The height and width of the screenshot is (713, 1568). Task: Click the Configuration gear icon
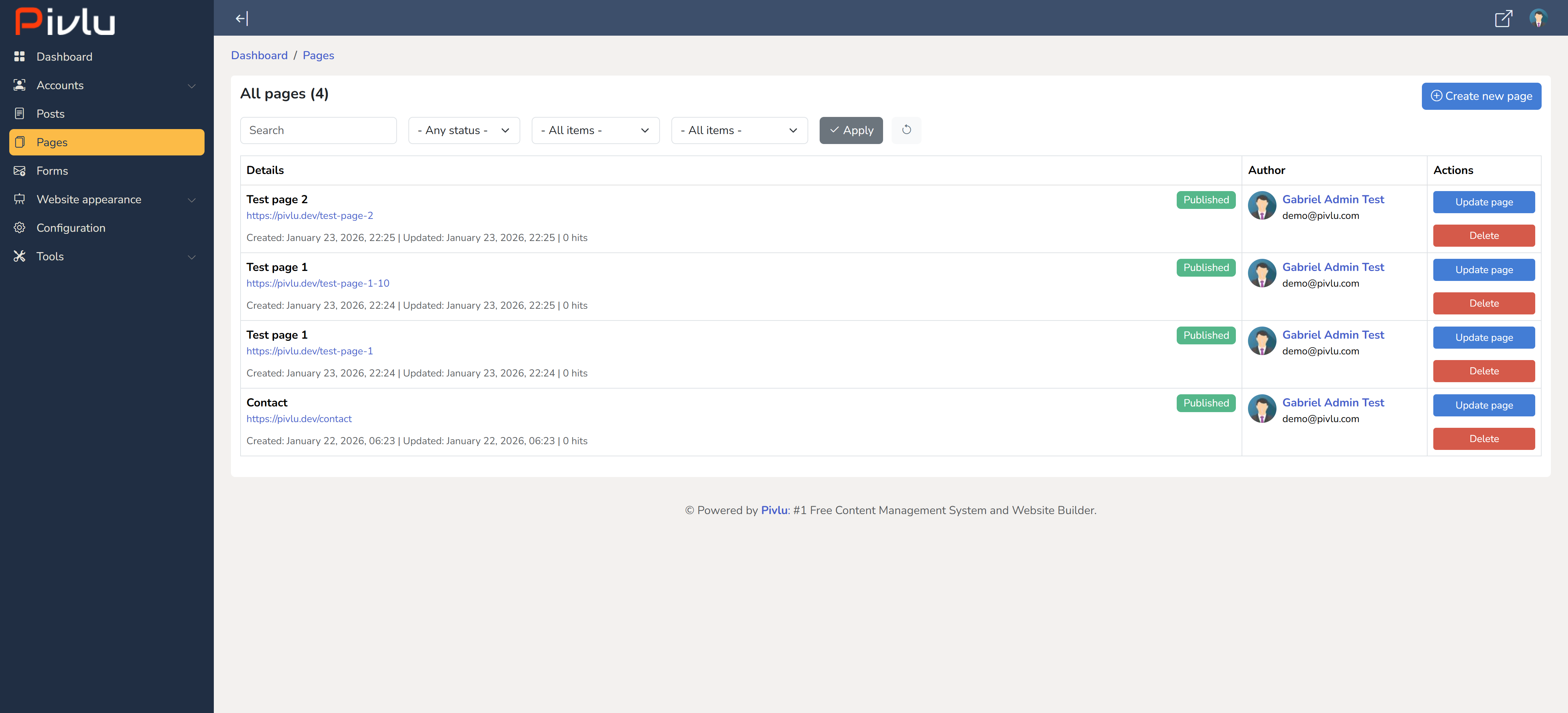click(x=20, y=228)
